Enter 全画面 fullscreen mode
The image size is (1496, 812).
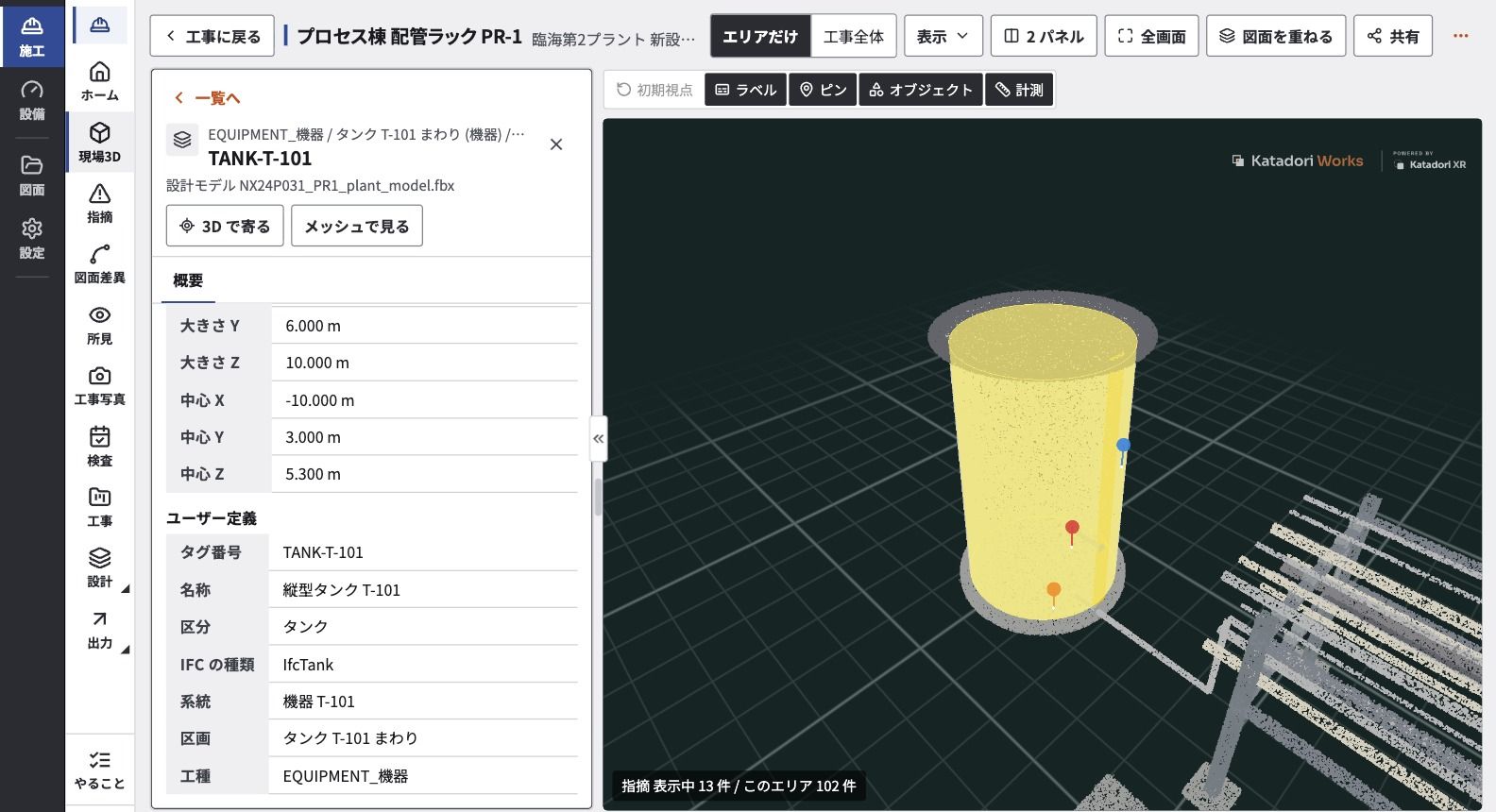(1151, 36)
